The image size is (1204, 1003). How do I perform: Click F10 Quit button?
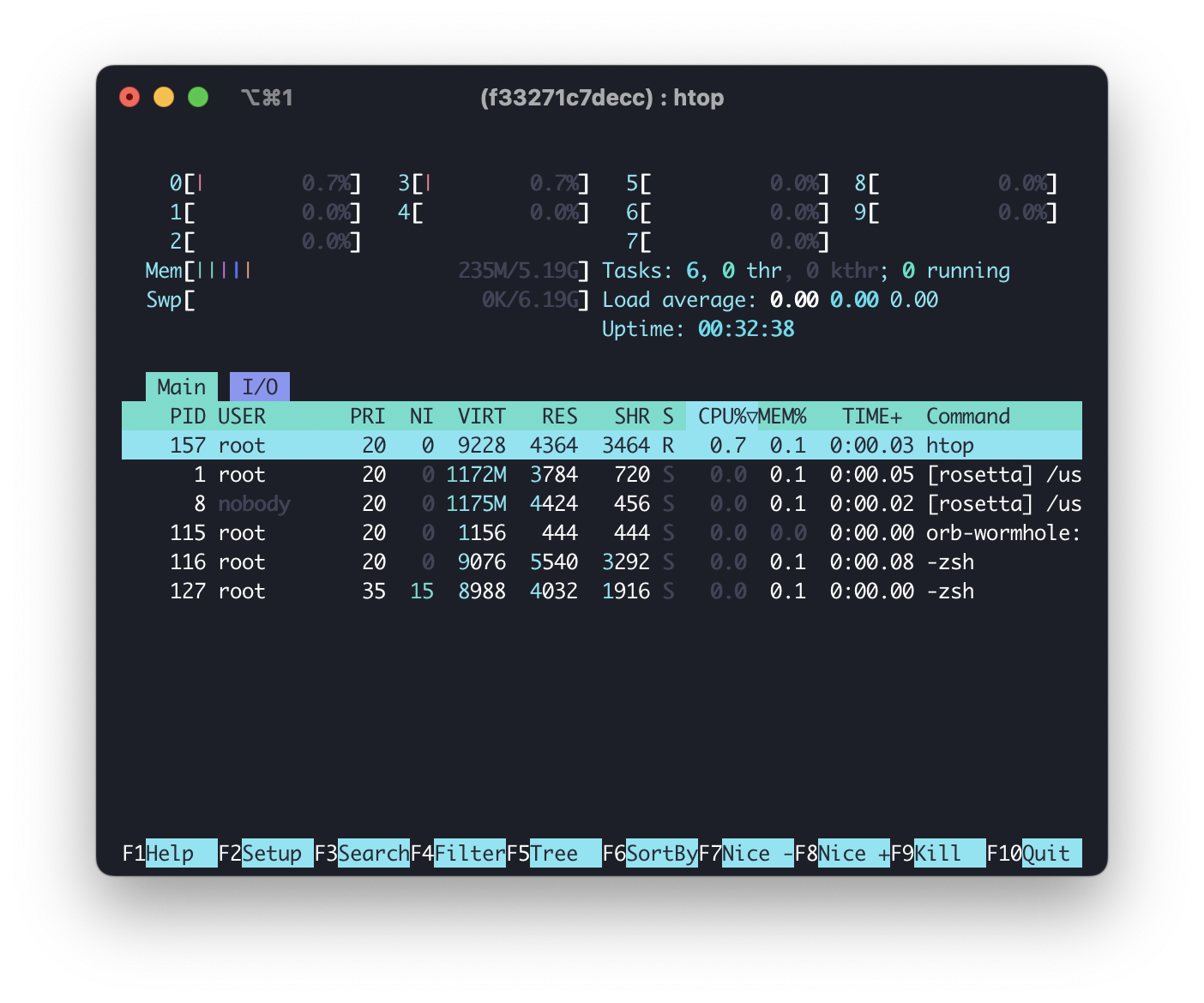pos(1034,853)
